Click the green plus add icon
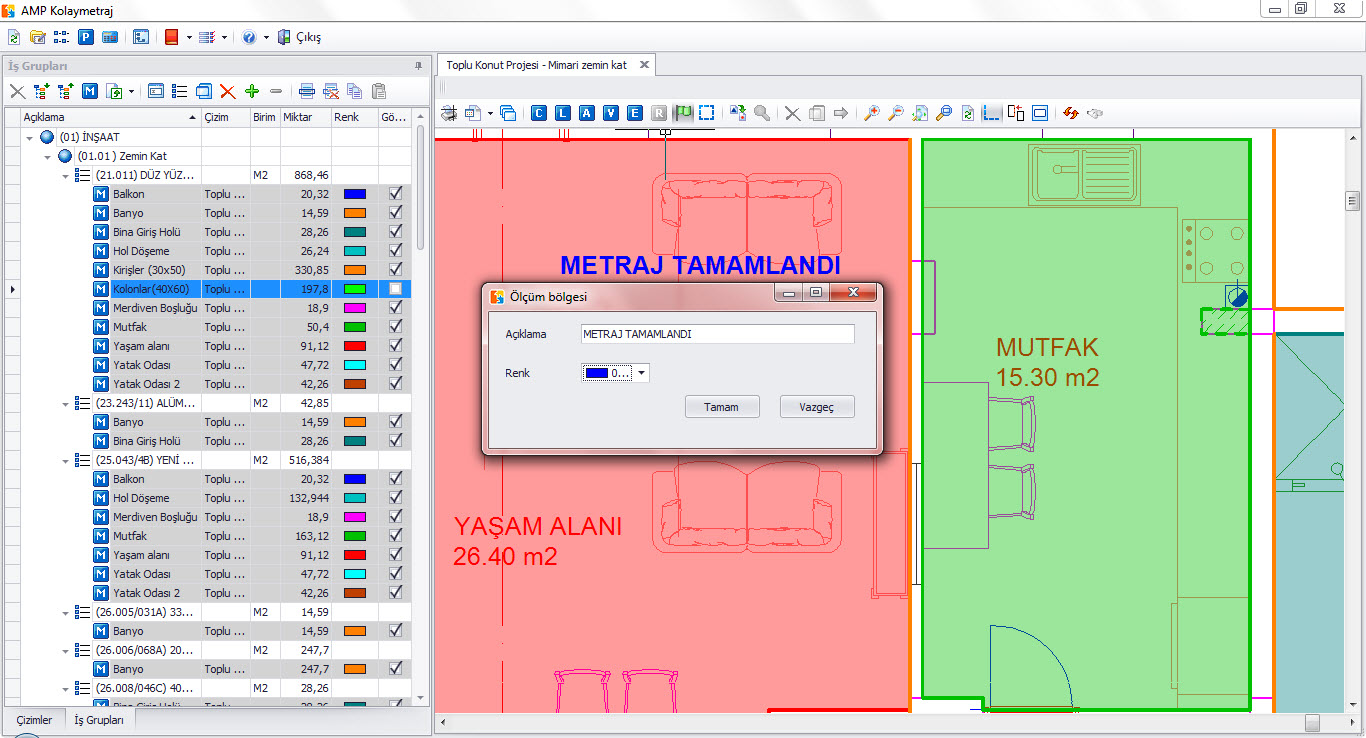The image size is (1366, 738). [252, 91]
